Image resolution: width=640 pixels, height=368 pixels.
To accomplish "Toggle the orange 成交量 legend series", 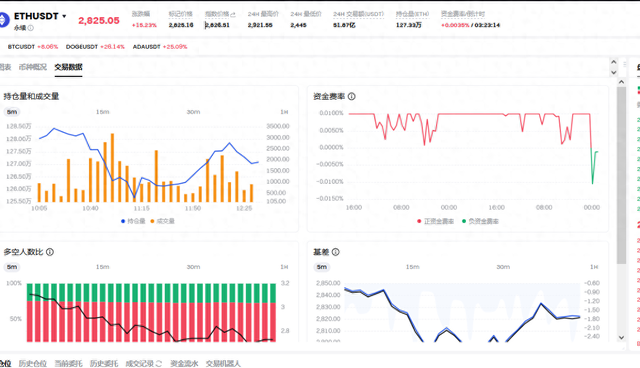I will (162, 221).
